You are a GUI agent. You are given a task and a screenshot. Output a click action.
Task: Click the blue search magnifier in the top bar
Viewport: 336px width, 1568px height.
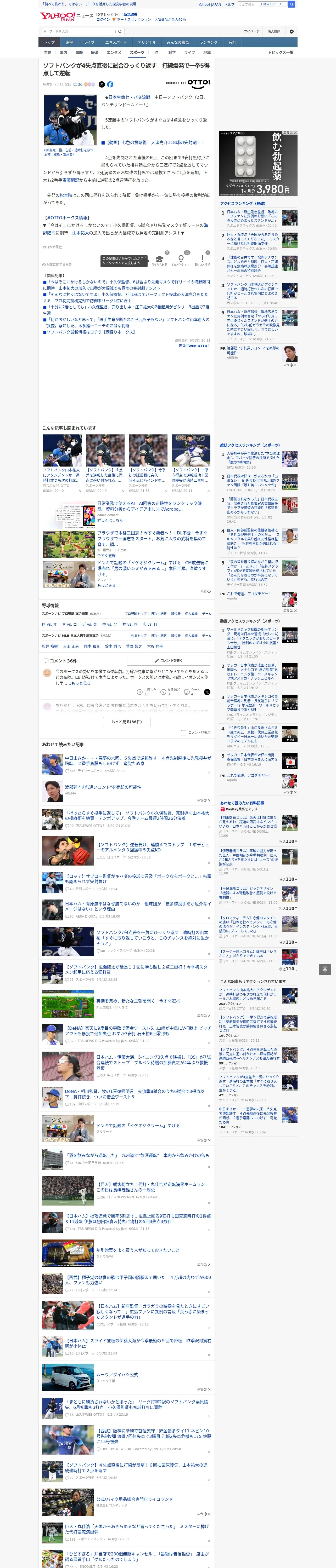pyautogui.click(x=292, y=4)
